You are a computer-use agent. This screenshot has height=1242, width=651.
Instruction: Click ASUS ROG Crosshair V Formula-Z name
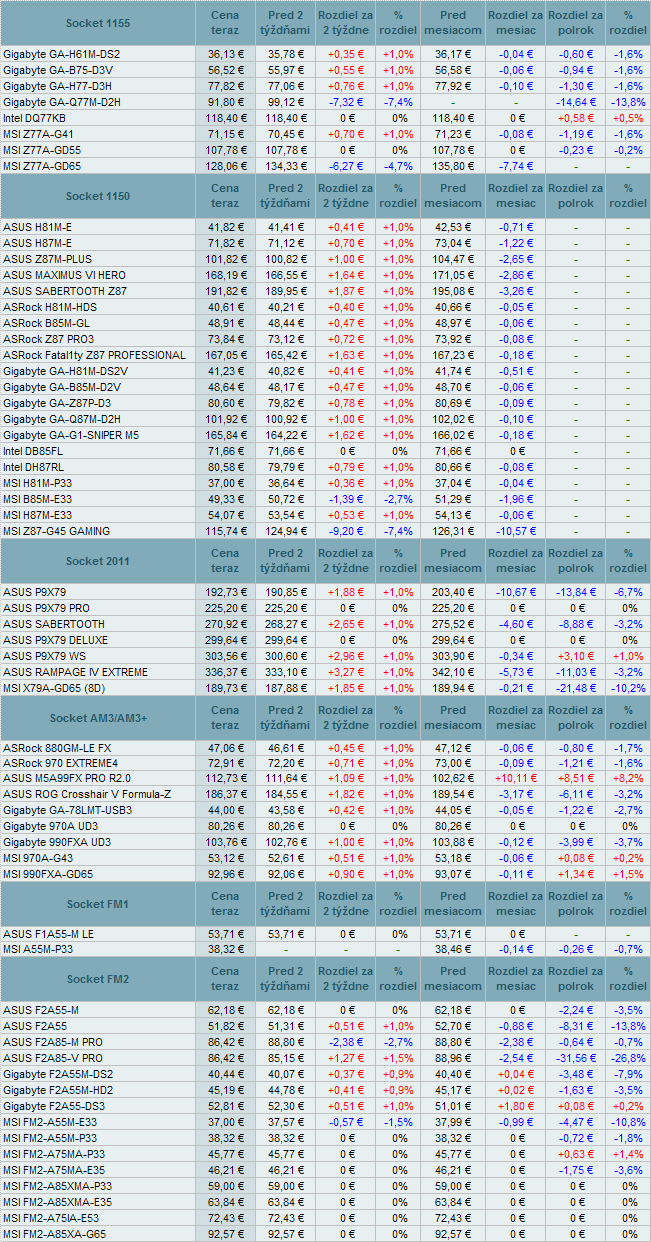coord(87,794)
